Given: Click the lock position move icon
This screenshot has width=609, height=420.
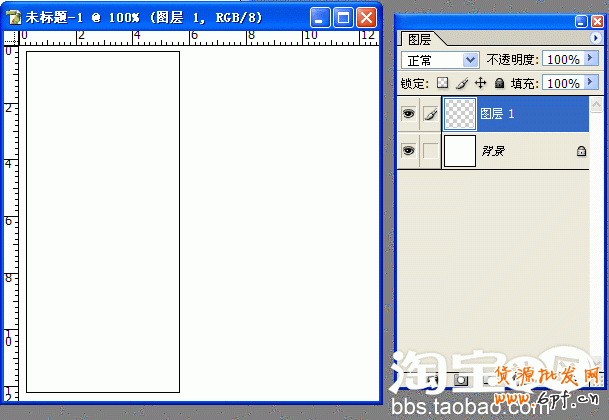Looking at the screenshot, I should click(480, 84).
